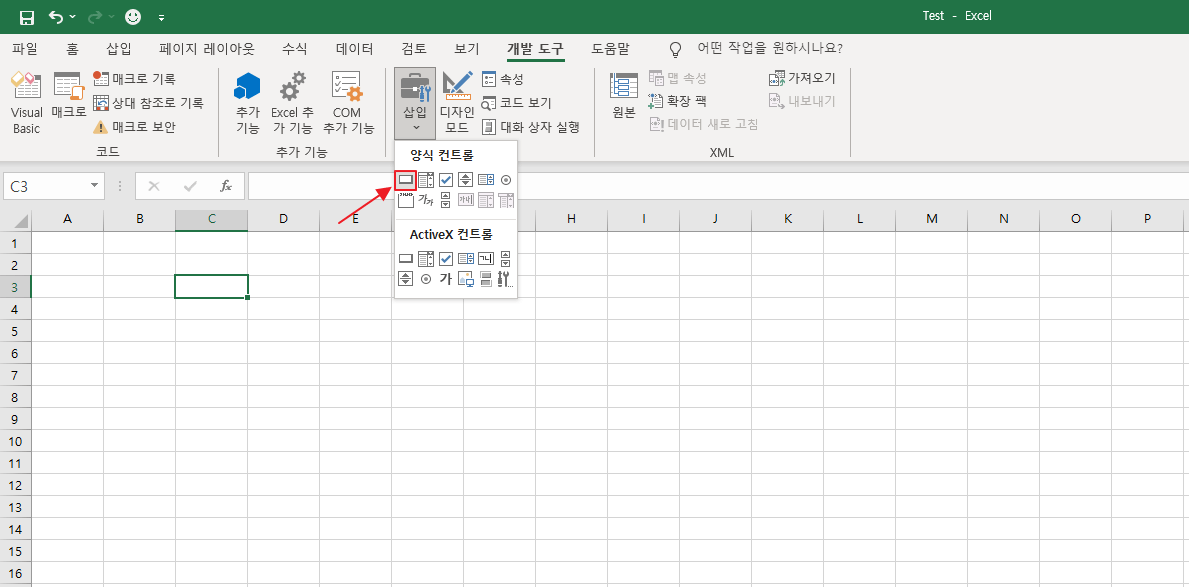Select the Form Controls List Box icon
Viewport: 1189px width, 587px height.
click(x=486, y=180)
